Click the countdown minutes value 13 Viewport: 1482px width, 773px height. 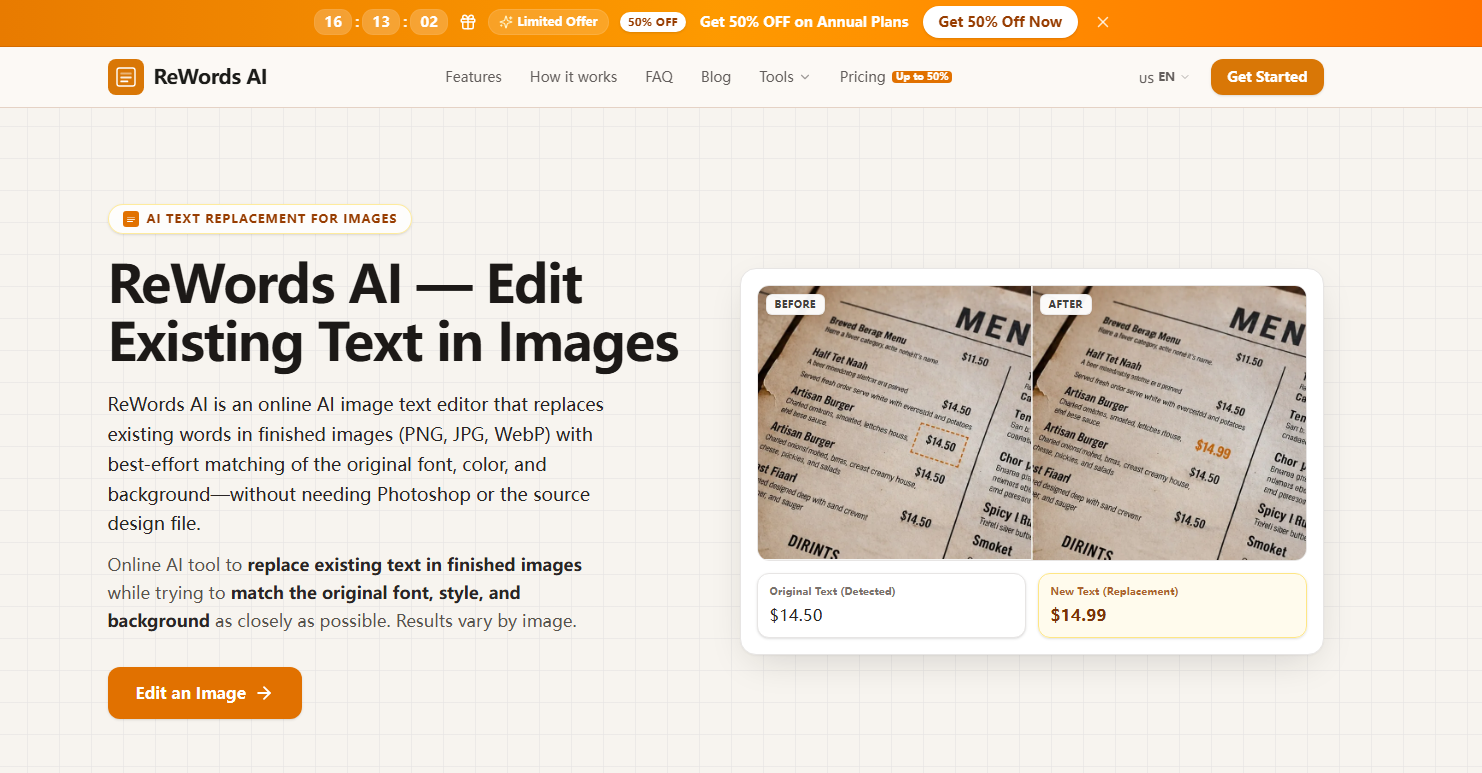[x=381, y=22]
